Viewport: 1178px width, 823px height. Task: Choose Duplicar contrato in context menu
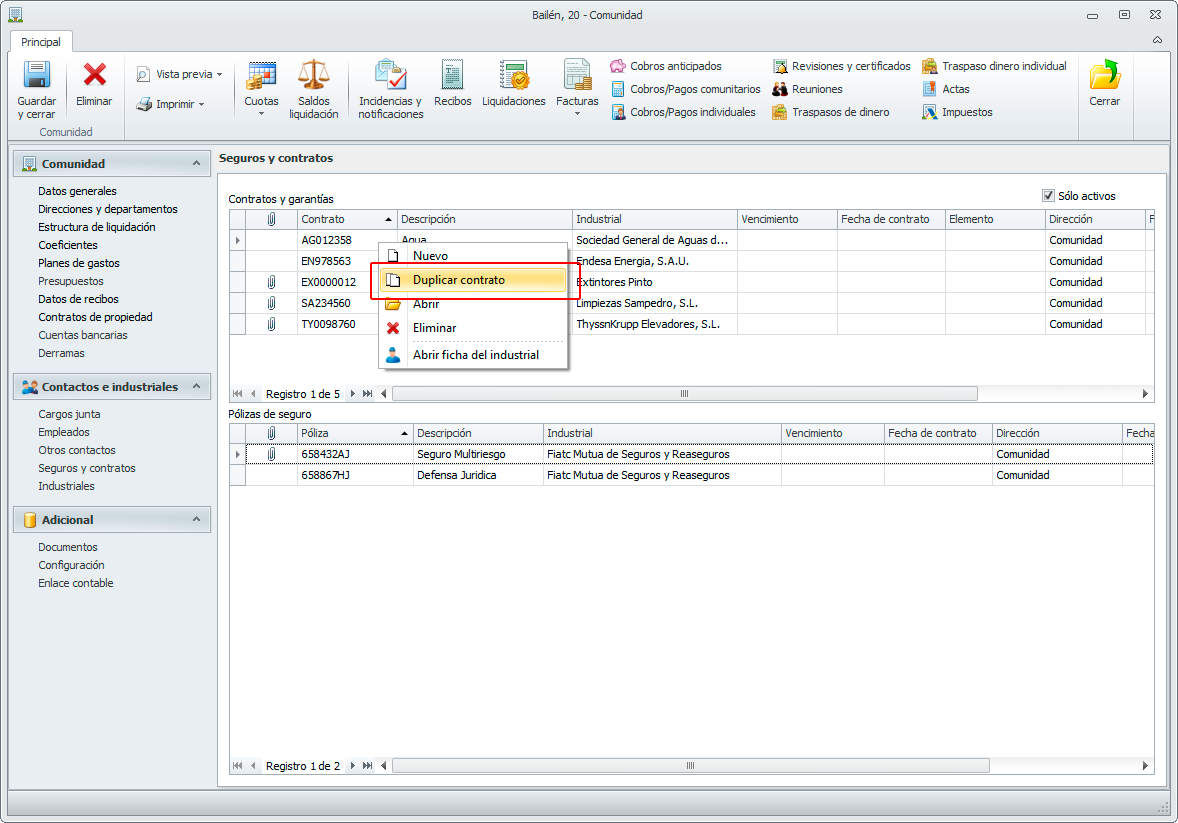[x=473, y=280]
